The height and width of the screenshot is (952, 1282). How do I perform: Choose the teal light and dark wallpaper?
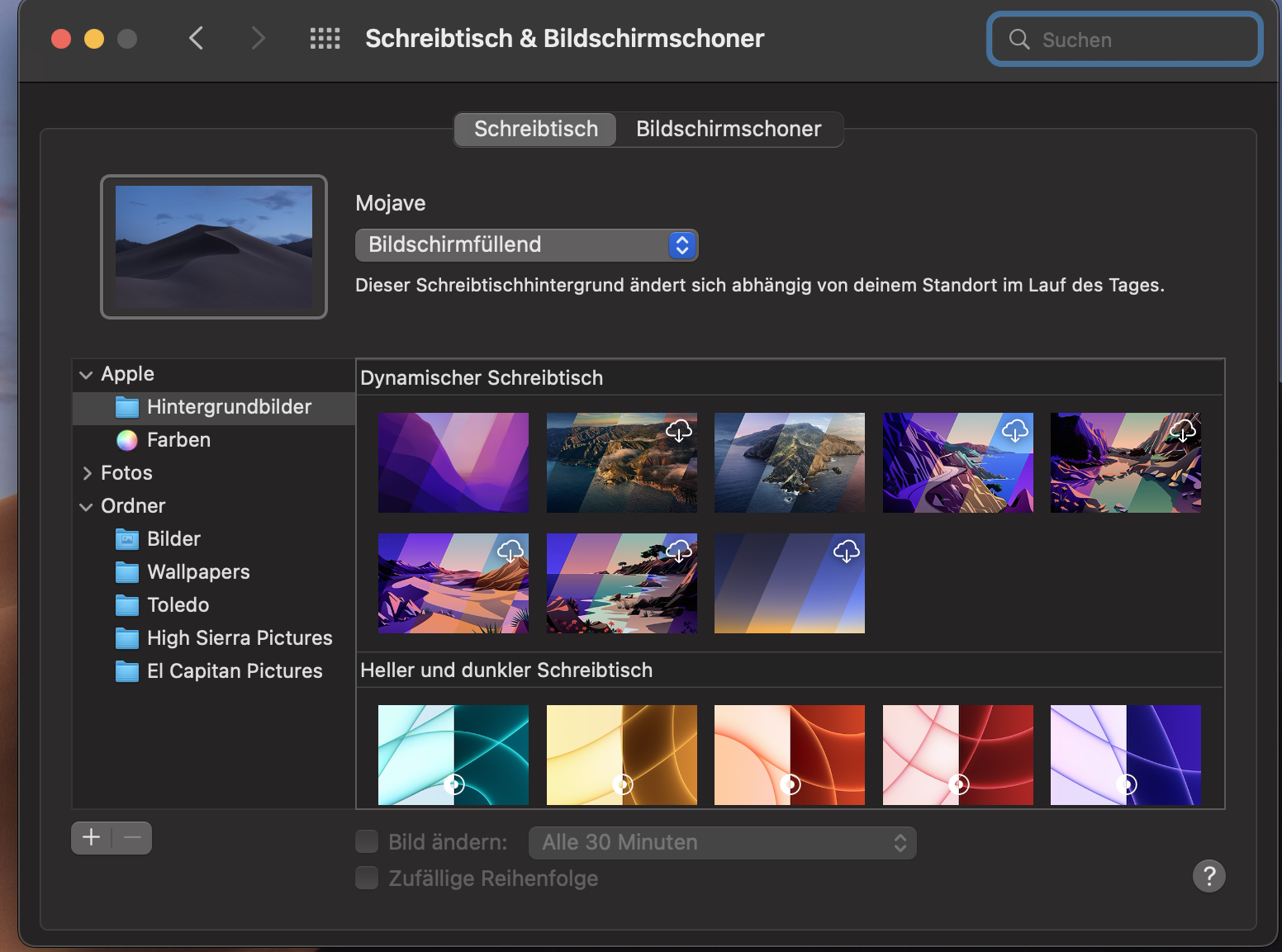coord(453,755)
